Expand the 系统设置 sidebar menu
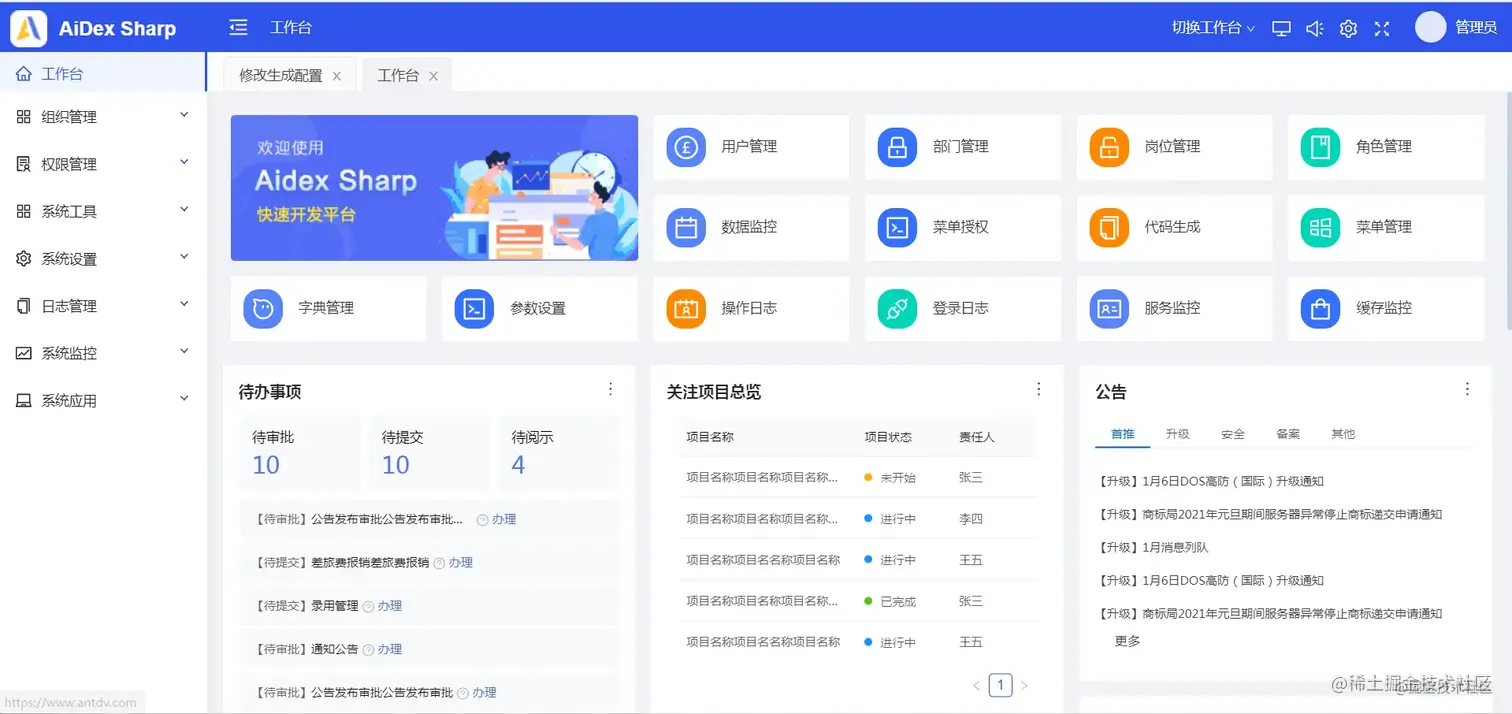This screenshot has height=714, width=1512. tap(104, 259)
